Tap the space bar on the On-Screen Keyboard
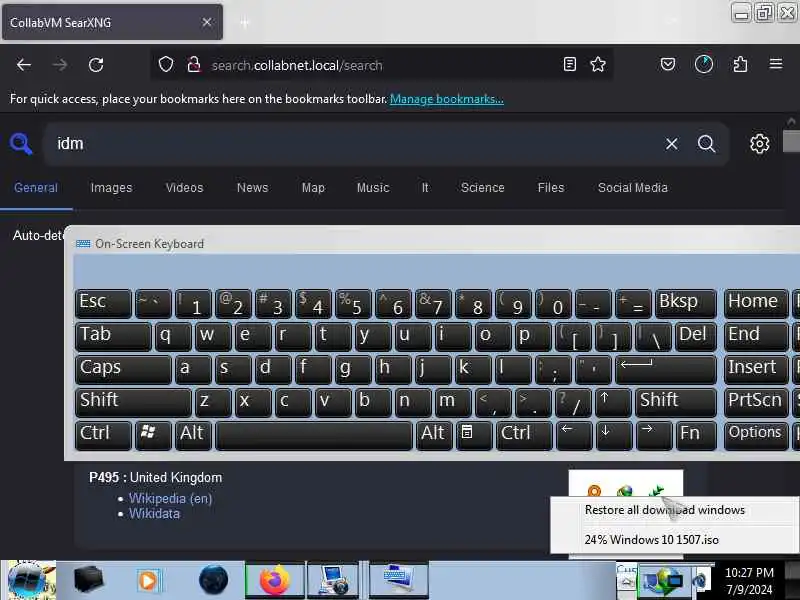This screenshot has height=600, width=800. (x=314, y=436)
